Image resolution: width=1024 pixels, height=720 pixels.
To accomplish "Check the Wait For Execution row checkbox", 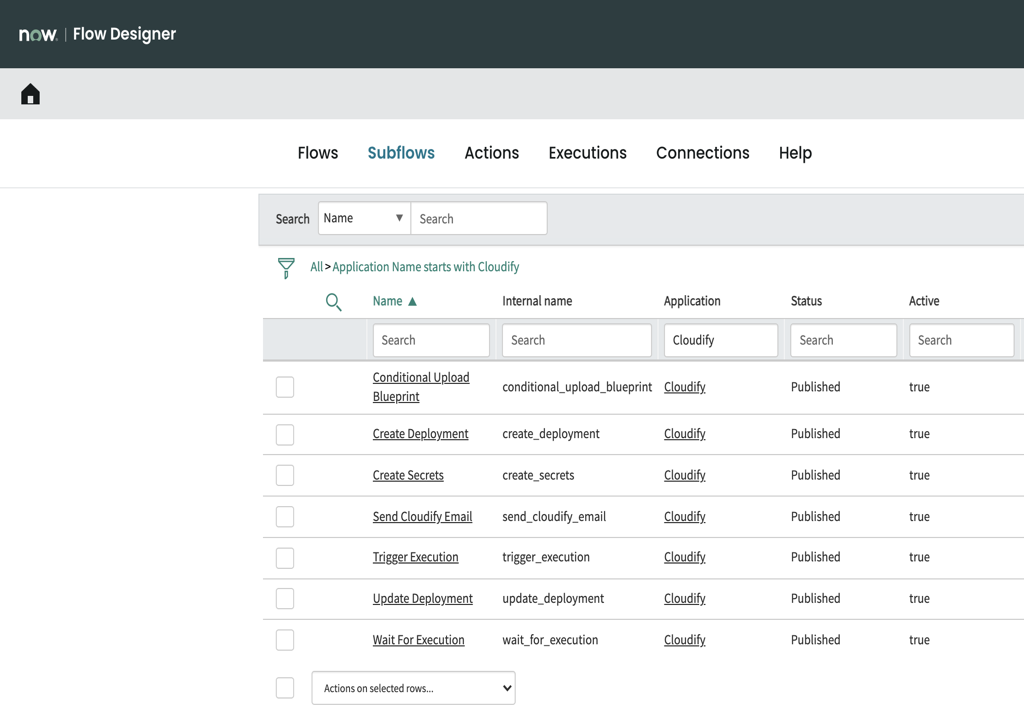I will pyautogui.click(x=285, y=640).
